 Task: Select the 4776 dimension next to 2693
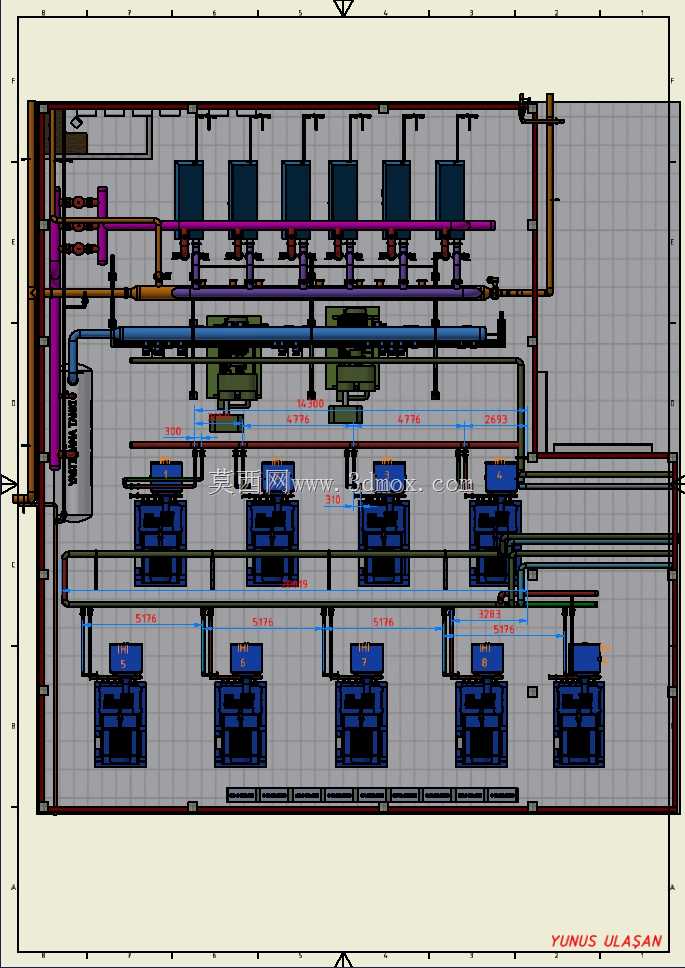(x=409, y=419)
